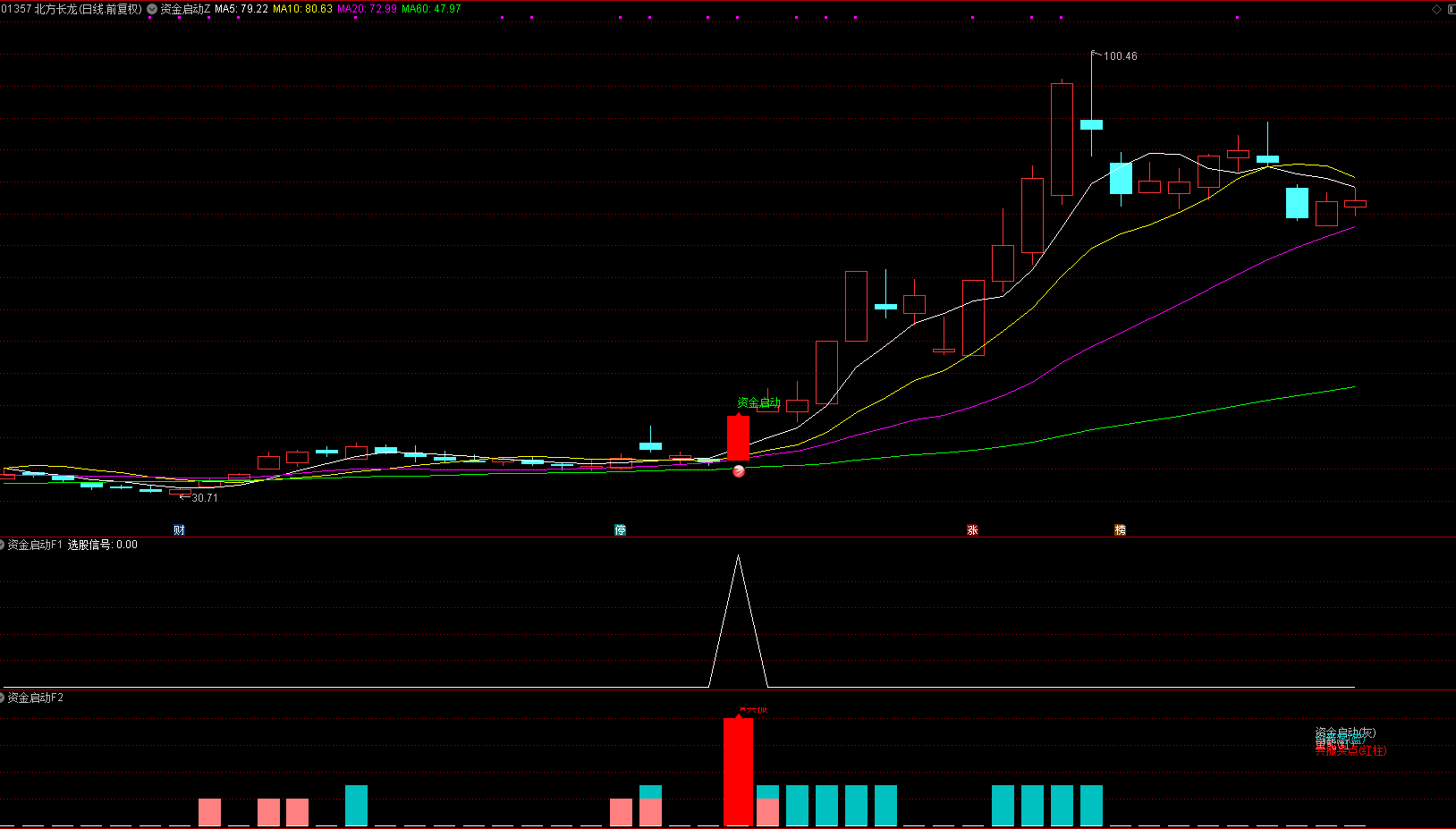Click the 财 financial event marker
1456x829 pixels.
coord(179,530)
